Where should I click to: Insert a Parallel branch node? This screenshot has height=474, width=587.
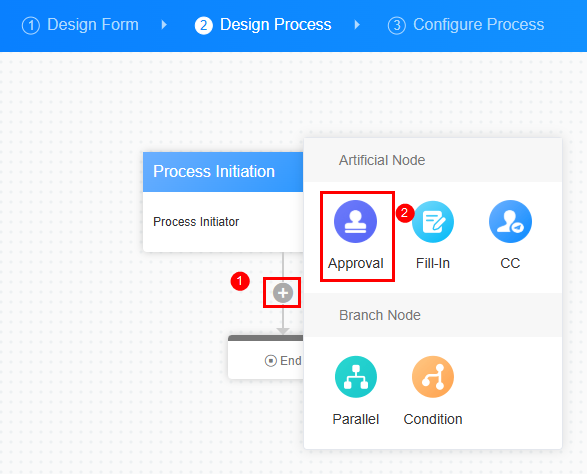tap(355, 377)
